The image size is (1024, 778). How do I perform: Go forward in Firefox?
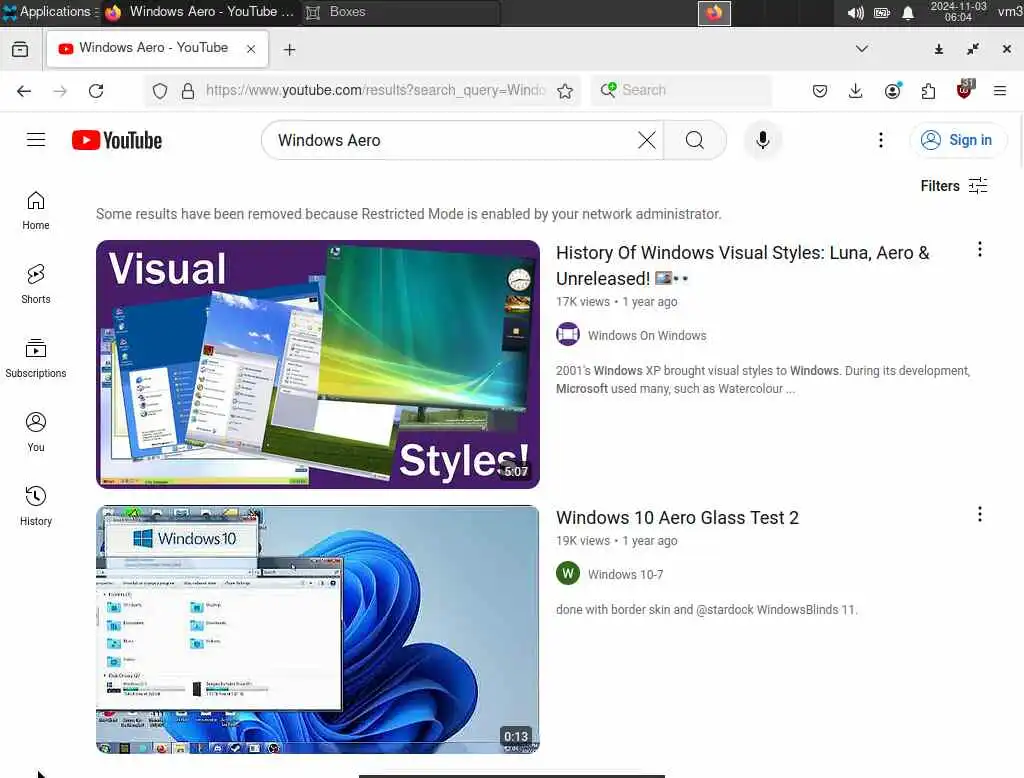(60, 91)
